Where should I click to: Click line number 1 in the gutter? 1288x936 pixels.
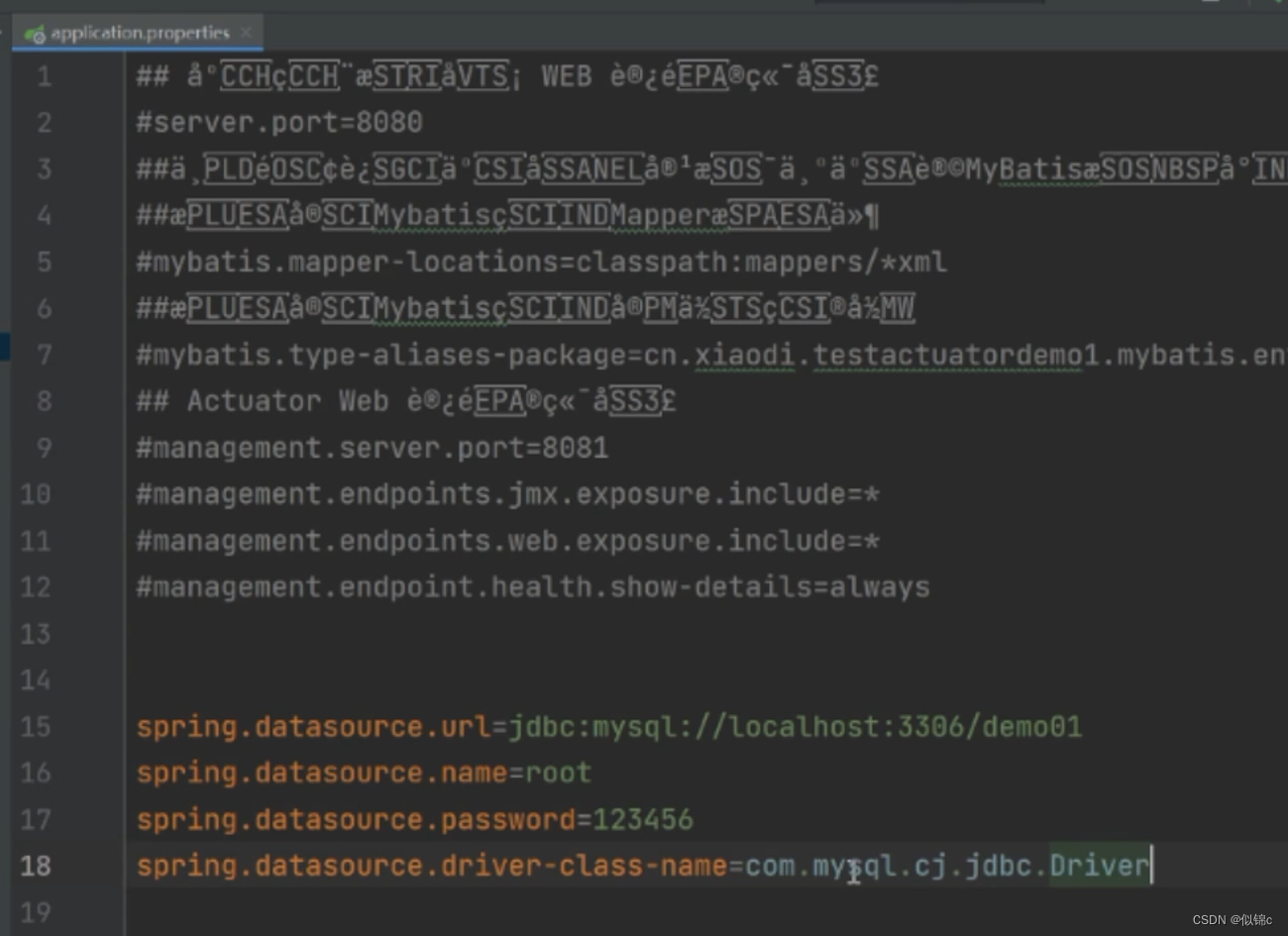[x=44, y=74]
